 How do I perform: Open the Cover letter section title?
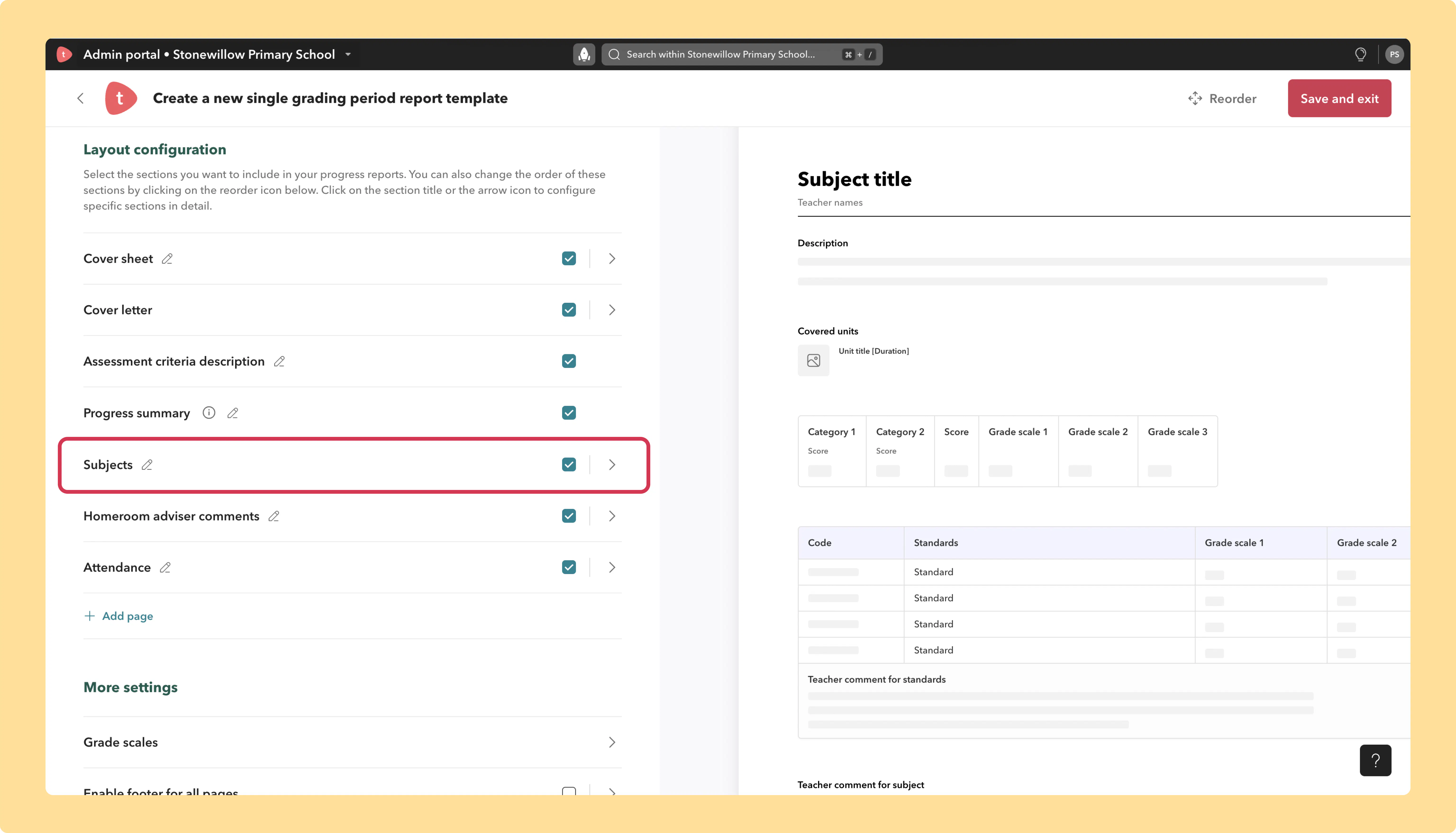118,310
